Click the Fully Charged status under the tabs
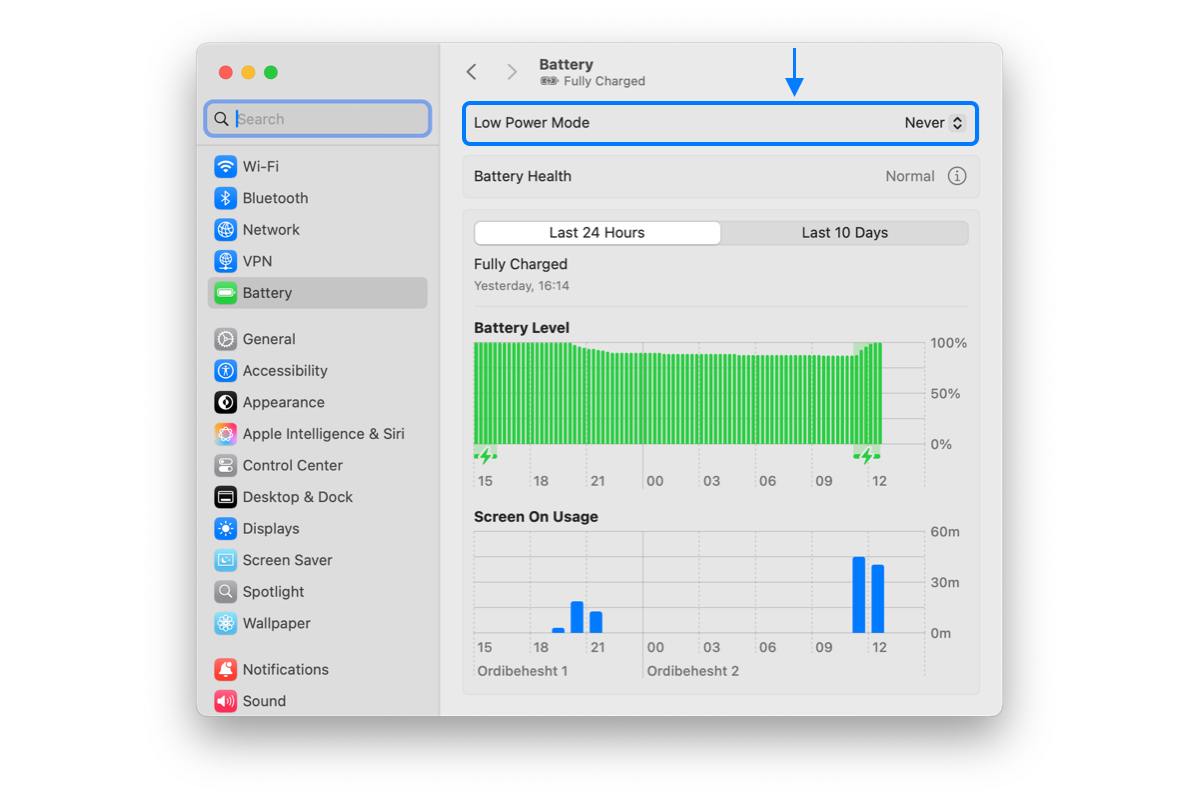 521,264
